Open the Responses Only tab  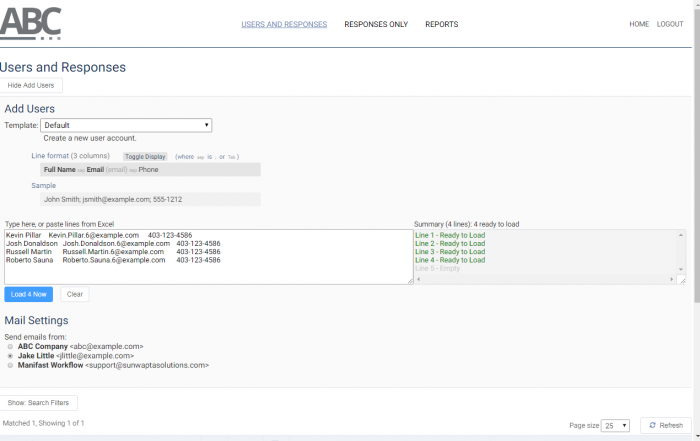tap(376, 24)
